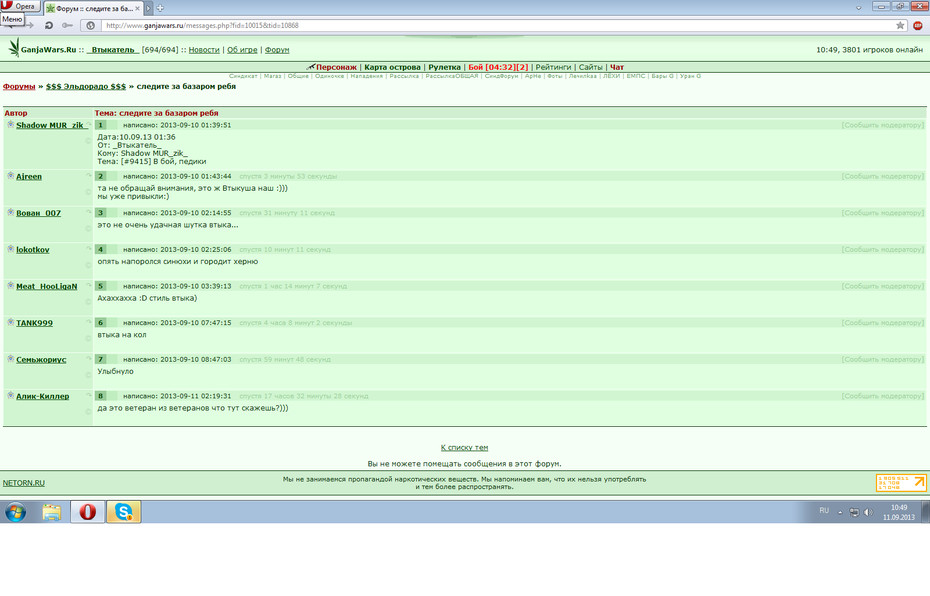Click the password key wand icon
The image size is (930, 596).
tap(67, 26)
